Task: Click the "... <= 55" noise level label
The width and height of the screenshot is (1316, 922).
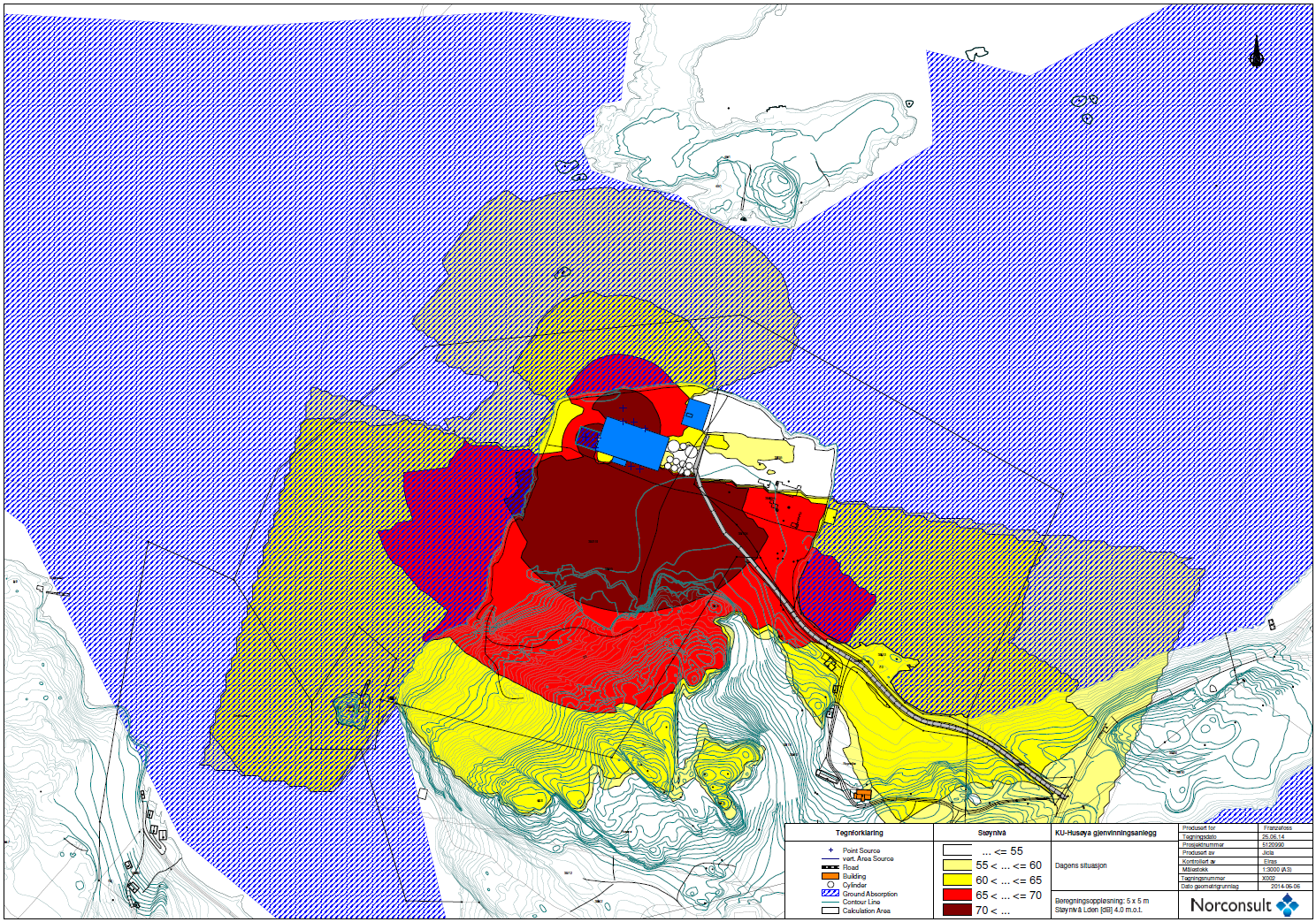Action: (x=1003, y=850)
